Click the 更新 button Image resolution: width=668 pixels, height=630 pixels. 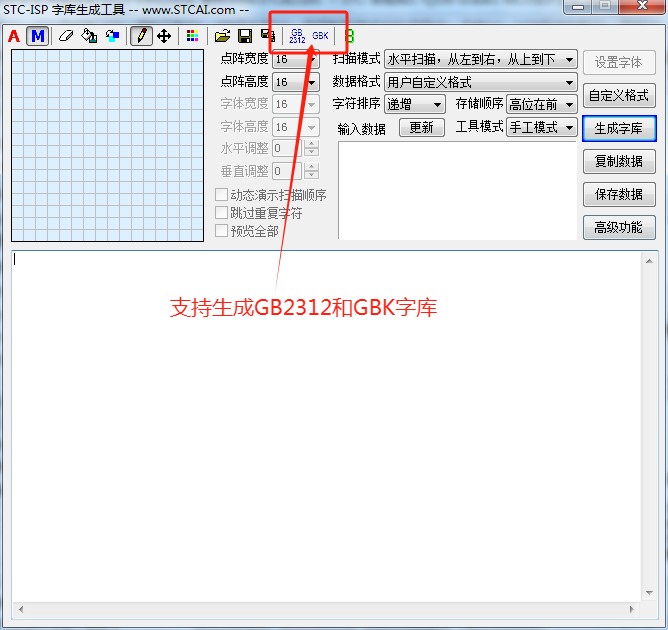(421, 127)
